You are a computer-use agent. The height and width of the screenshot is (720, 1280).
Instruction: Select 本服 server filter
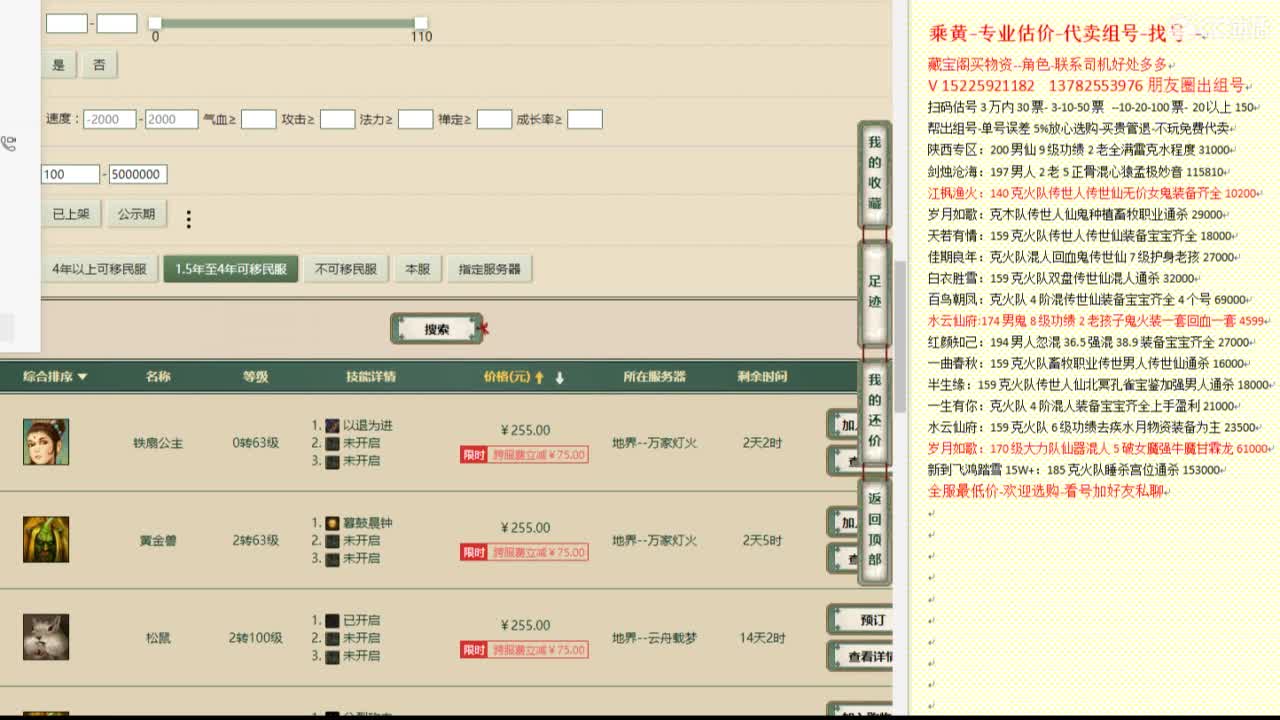[x=418, y=269]
